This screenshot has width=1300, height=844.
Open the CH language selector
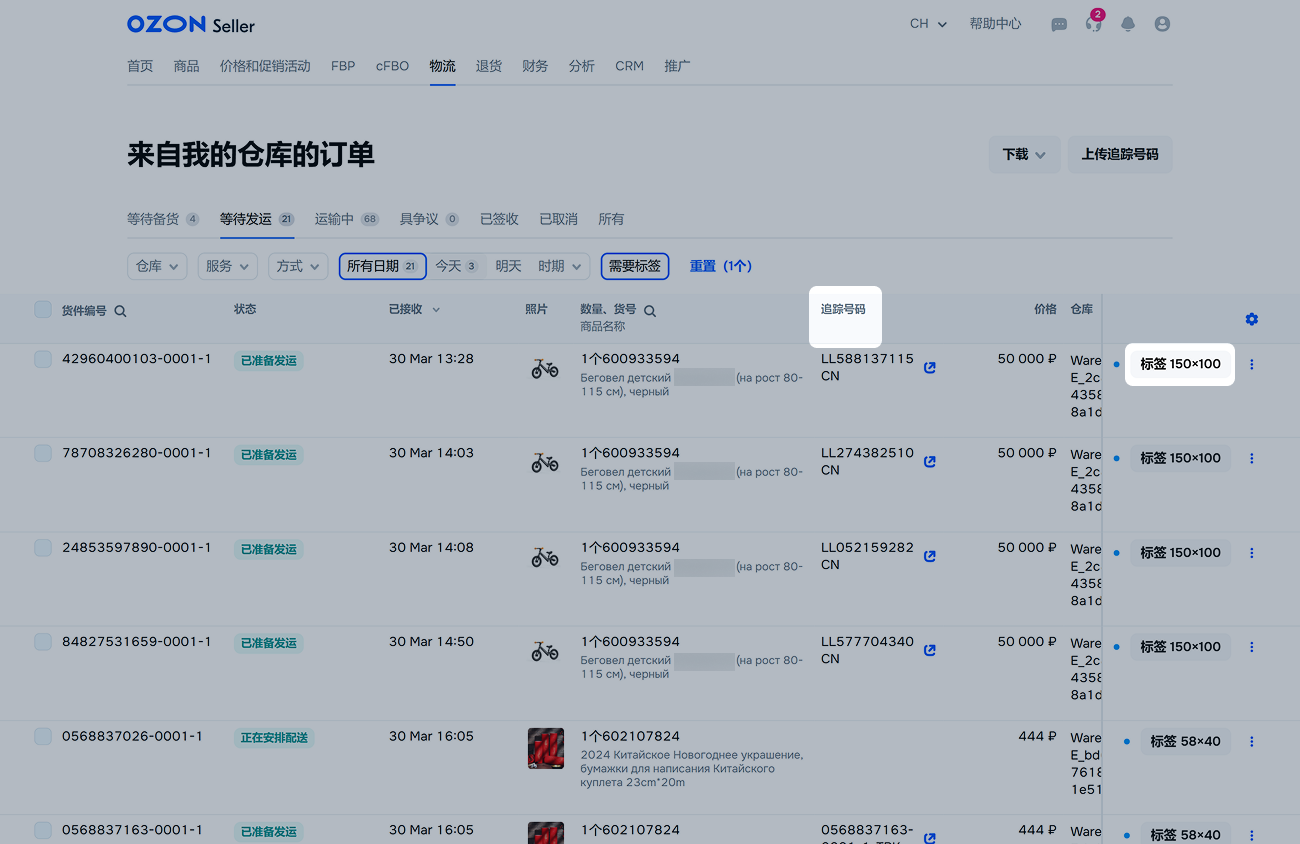coord(928,24)
